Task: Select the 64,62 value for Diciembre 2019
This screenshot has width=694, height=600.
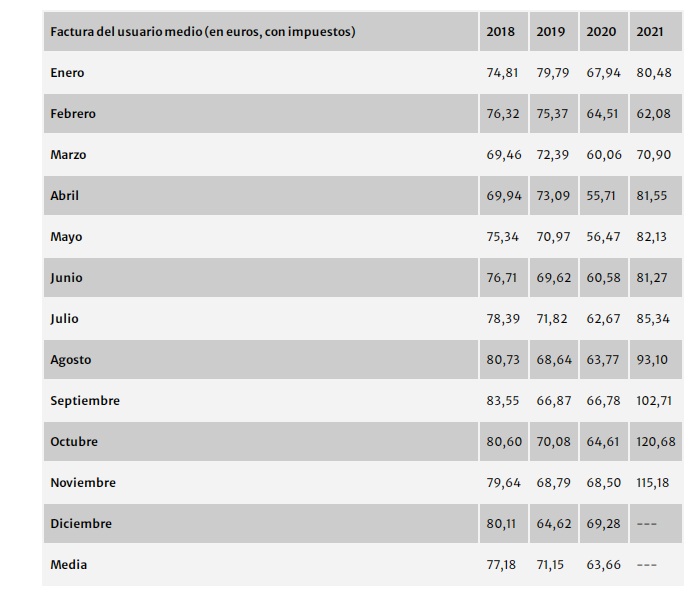Action: (x=553, y=524)
